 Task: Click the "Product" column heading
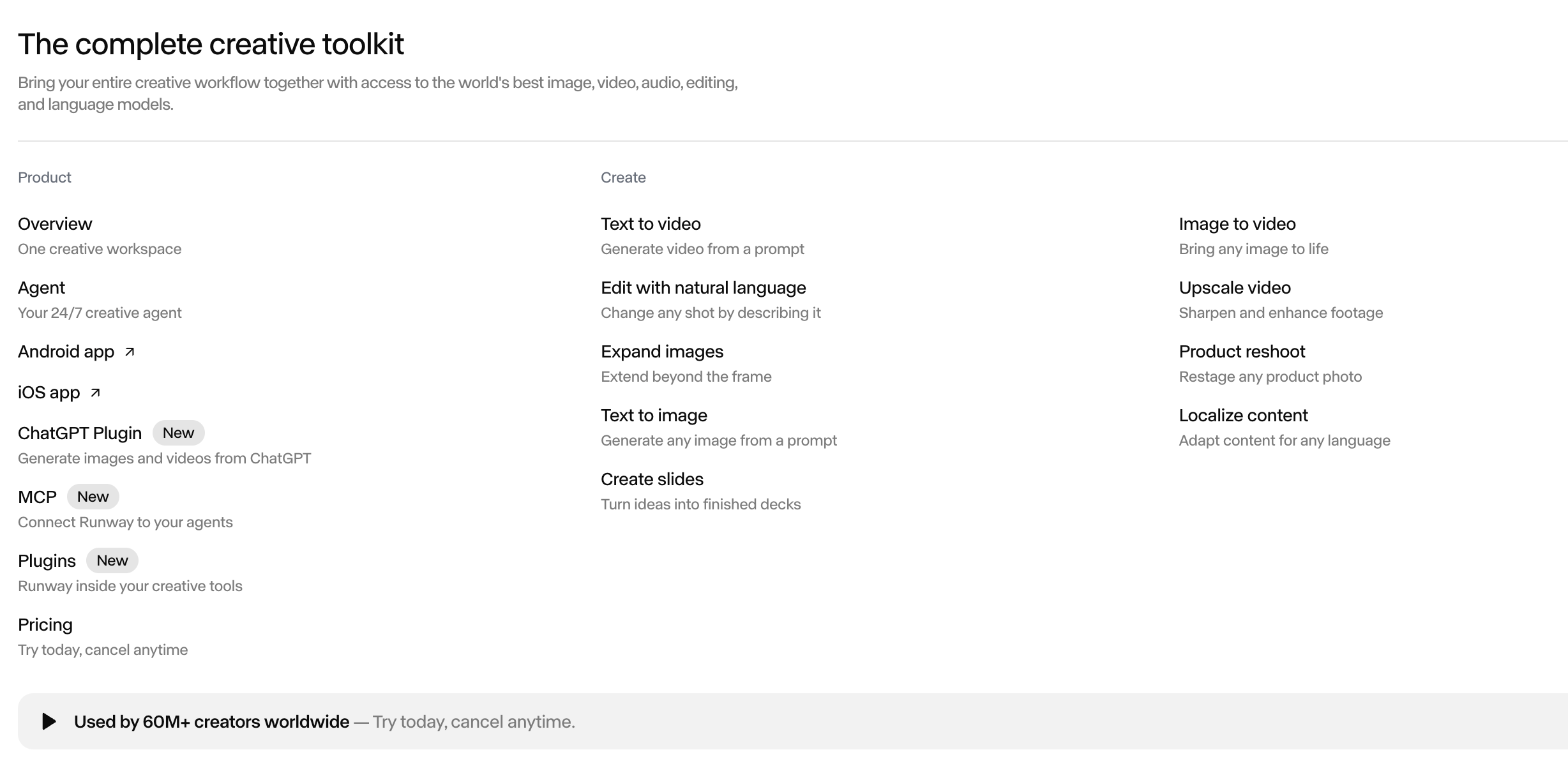coord(45,177)
